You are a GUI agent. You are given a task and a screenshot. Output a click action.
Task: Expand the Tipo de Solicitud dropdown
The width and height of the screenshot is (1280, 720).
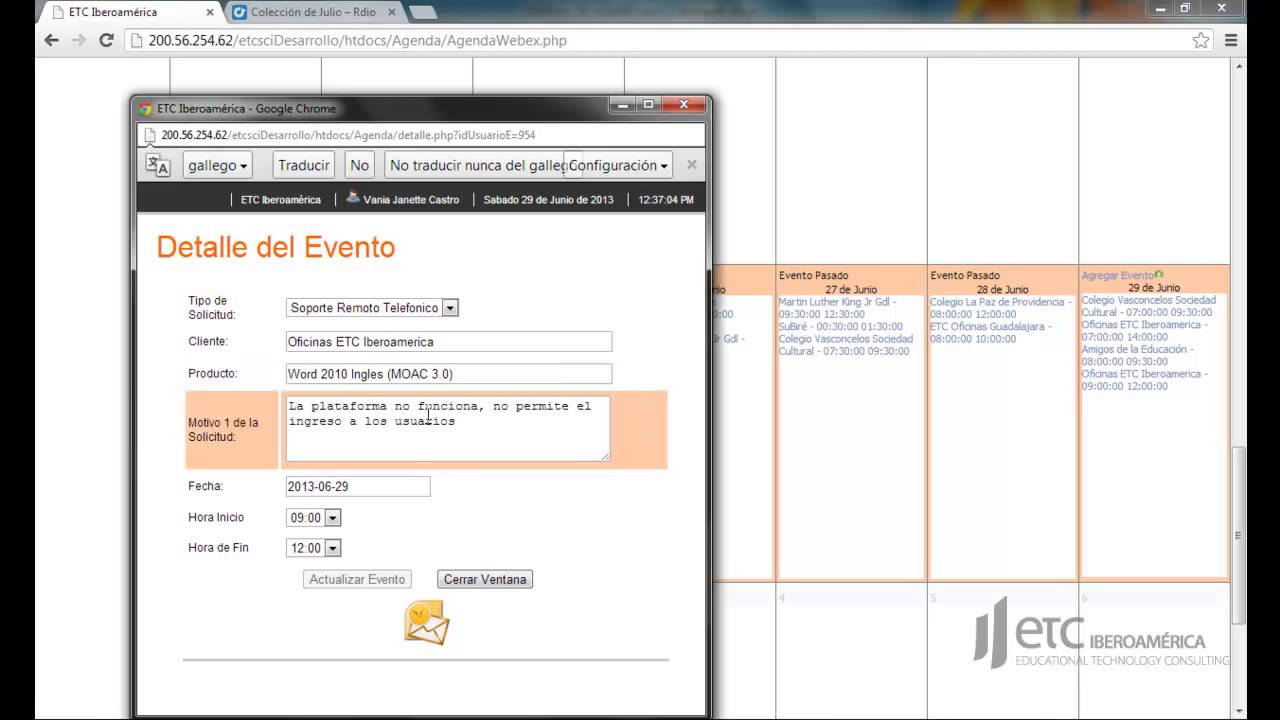[x=450, y=308]
